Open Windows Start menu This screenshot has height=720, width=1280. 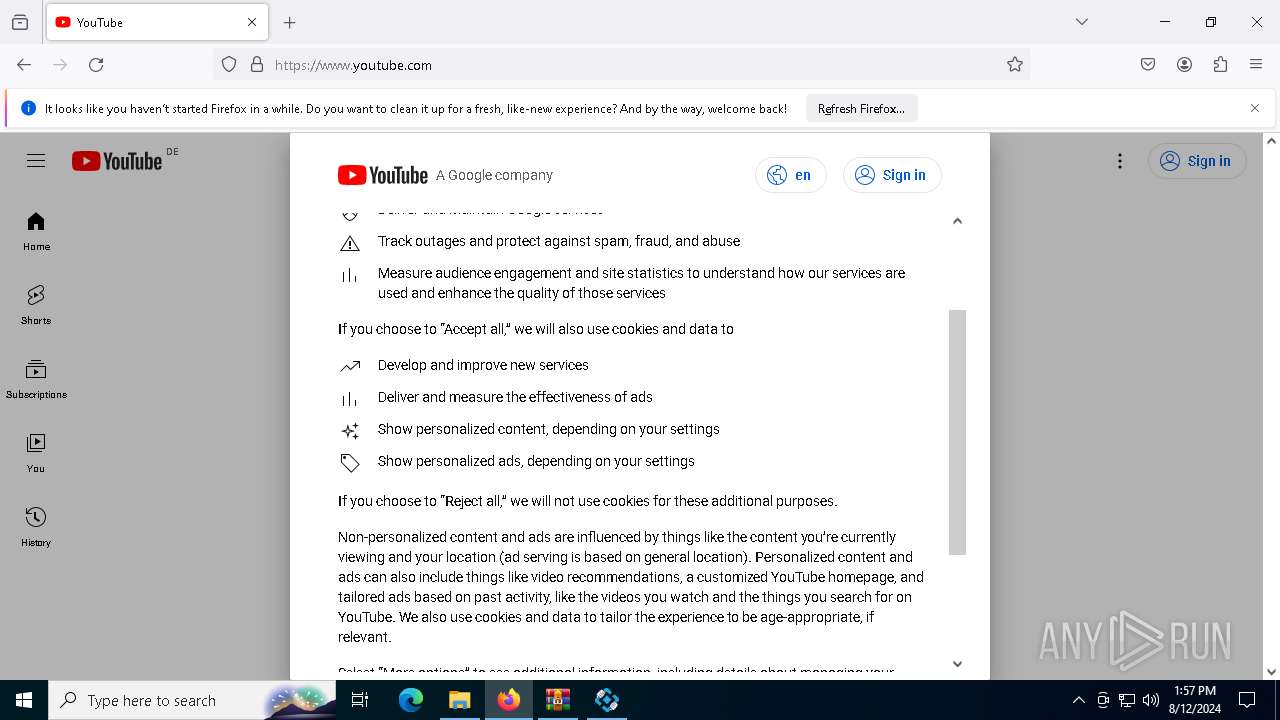[24, 700]
